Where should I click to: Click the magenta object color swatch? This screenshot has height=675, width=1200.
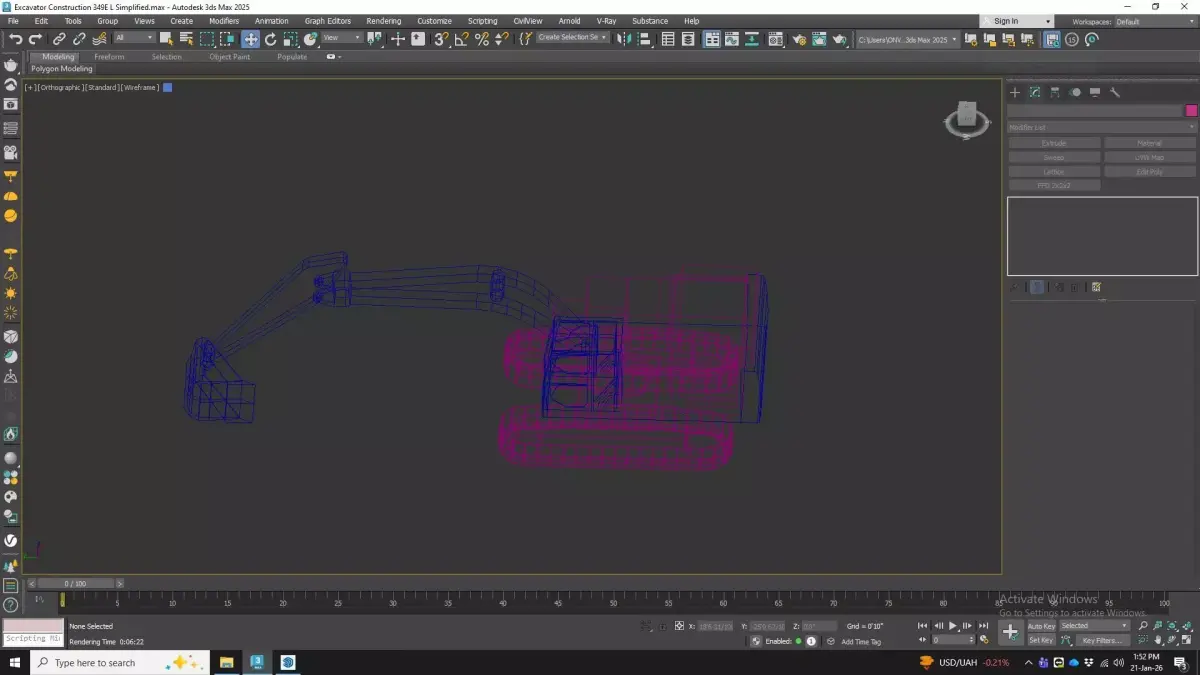tap(1192, 110)
